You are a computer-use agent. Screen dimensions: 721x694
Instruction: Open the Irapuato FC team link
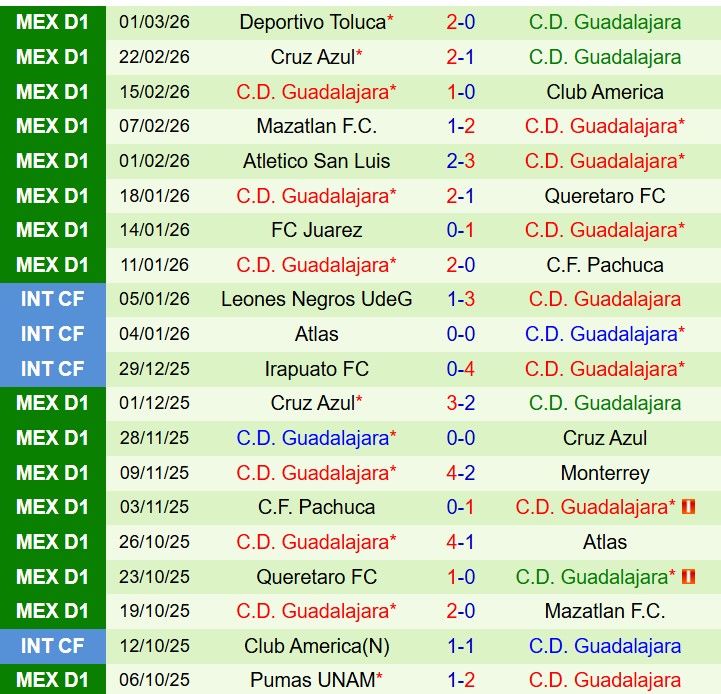pyautogui.click(x=316, y=369)
